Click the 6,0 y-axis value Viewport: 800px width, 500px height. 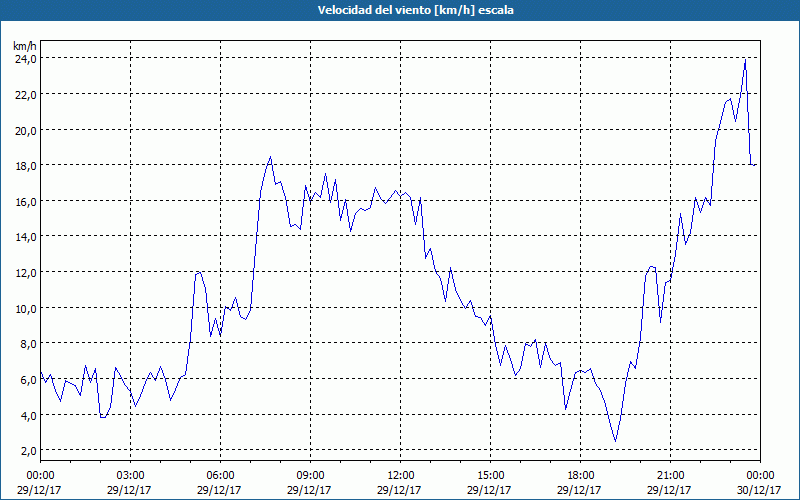pos(28,380)
